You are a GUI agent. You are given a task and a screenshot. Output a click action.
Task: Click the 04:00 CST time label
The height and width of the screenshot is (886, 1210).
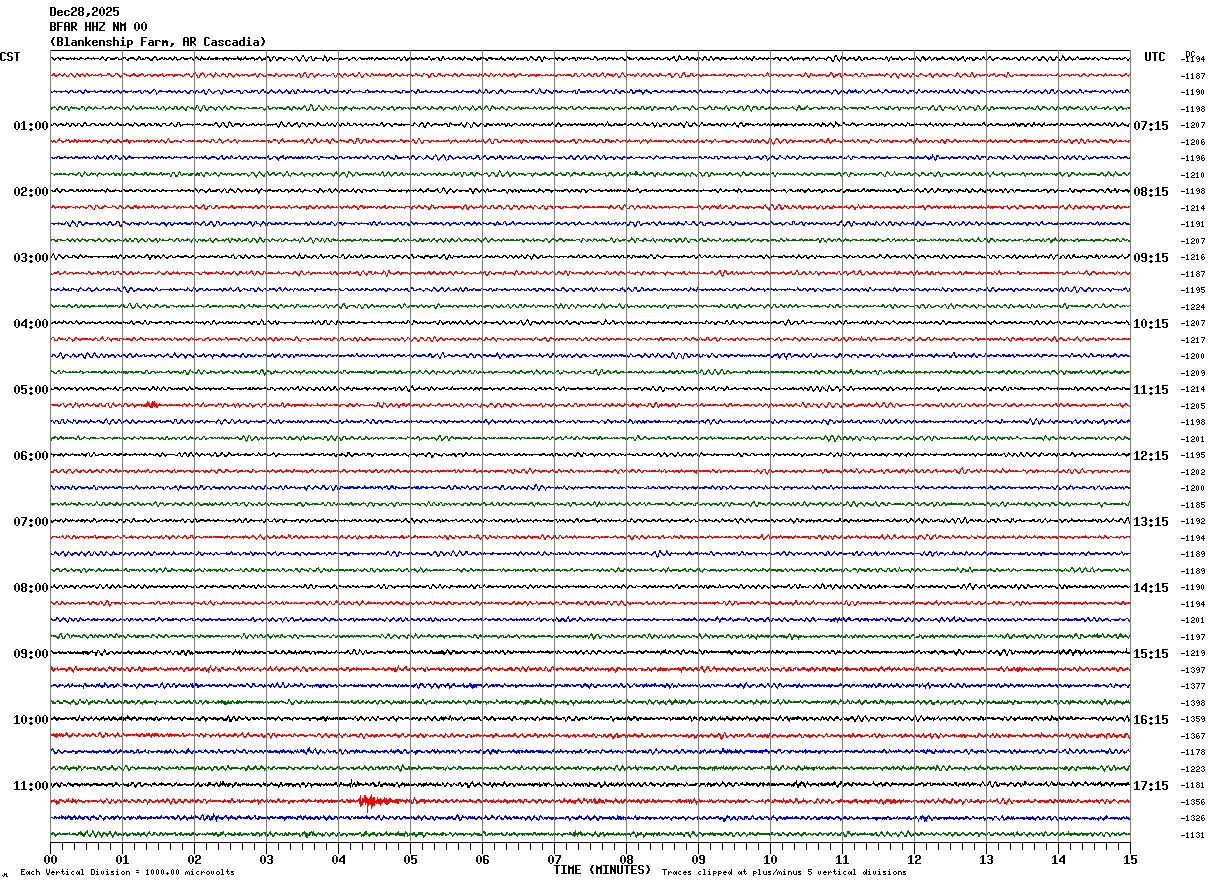coord(31,324)
